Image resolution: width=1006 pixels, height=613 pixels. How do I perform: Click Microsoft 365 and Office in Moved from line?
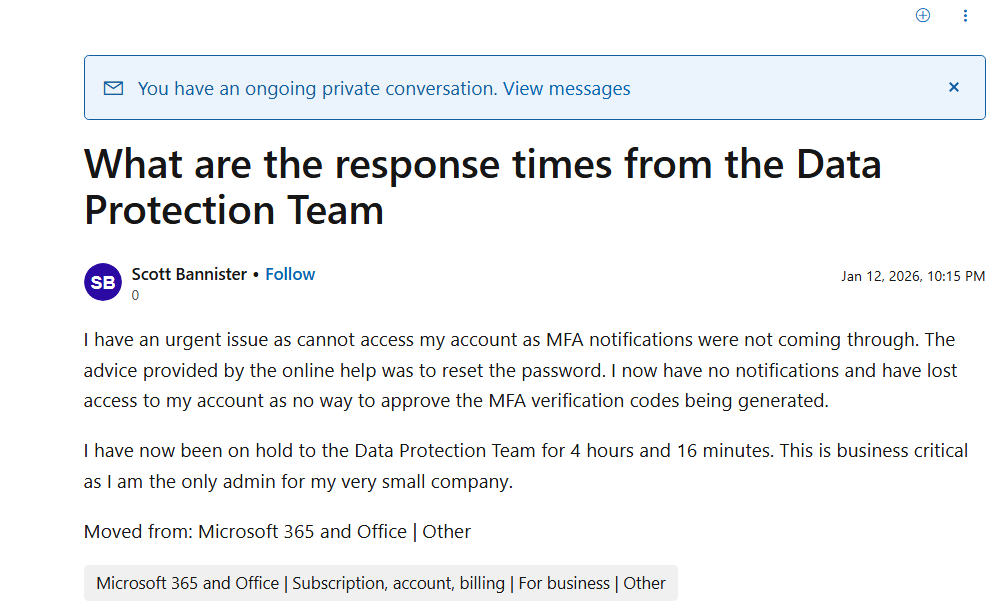[x=303, y=531]
